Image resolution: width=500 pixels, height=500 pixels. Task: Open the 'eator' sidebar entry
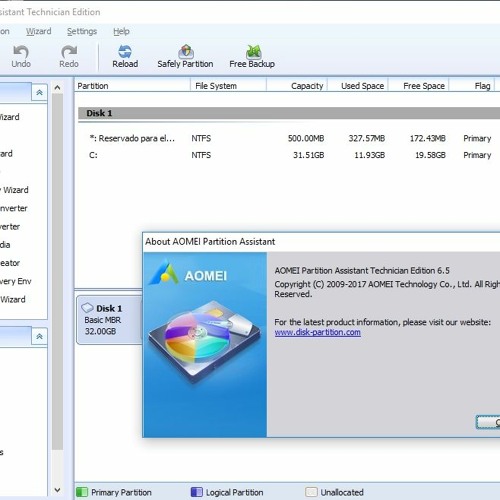10,263
